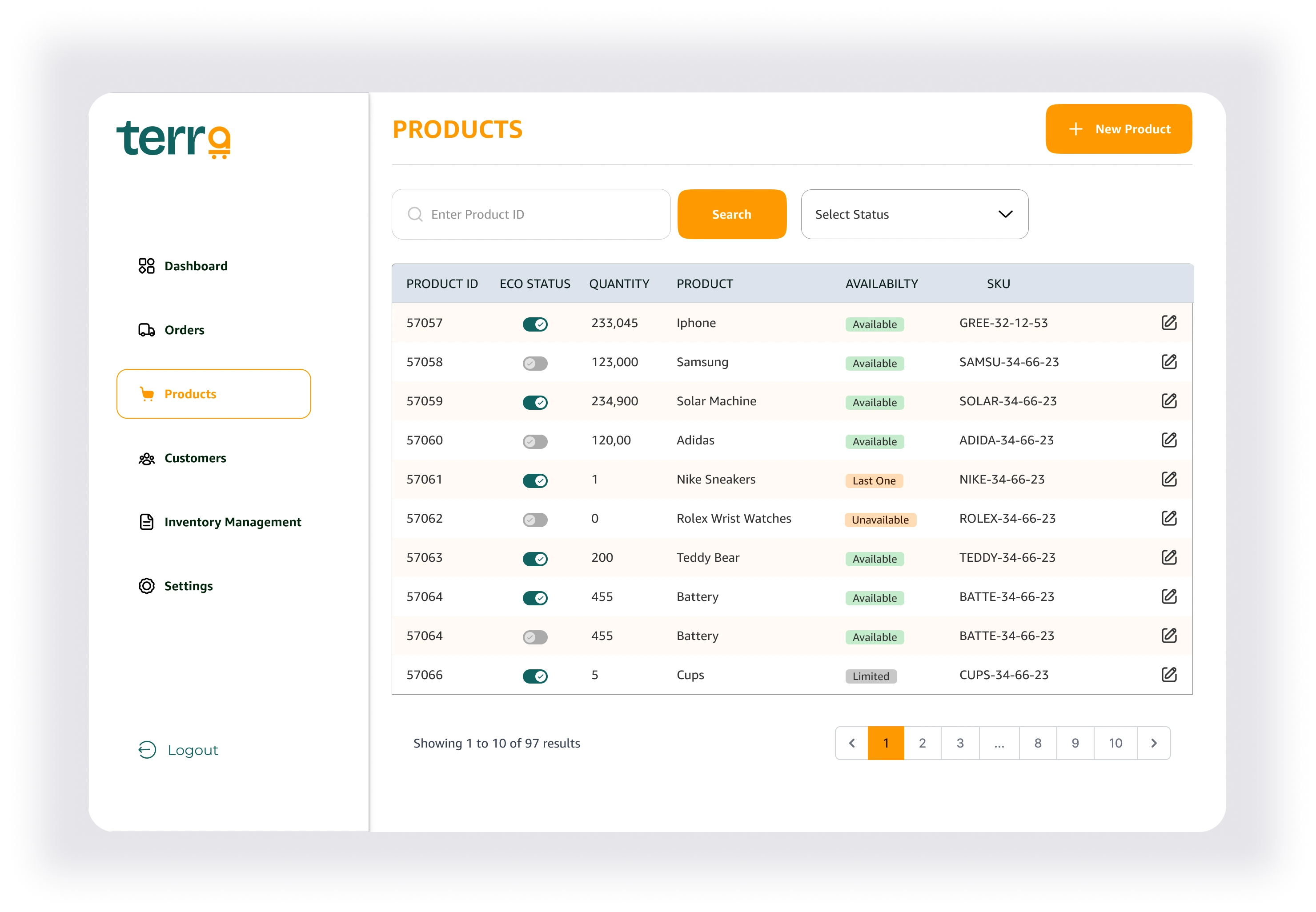Click the Customers people icon

pos(146,458)
